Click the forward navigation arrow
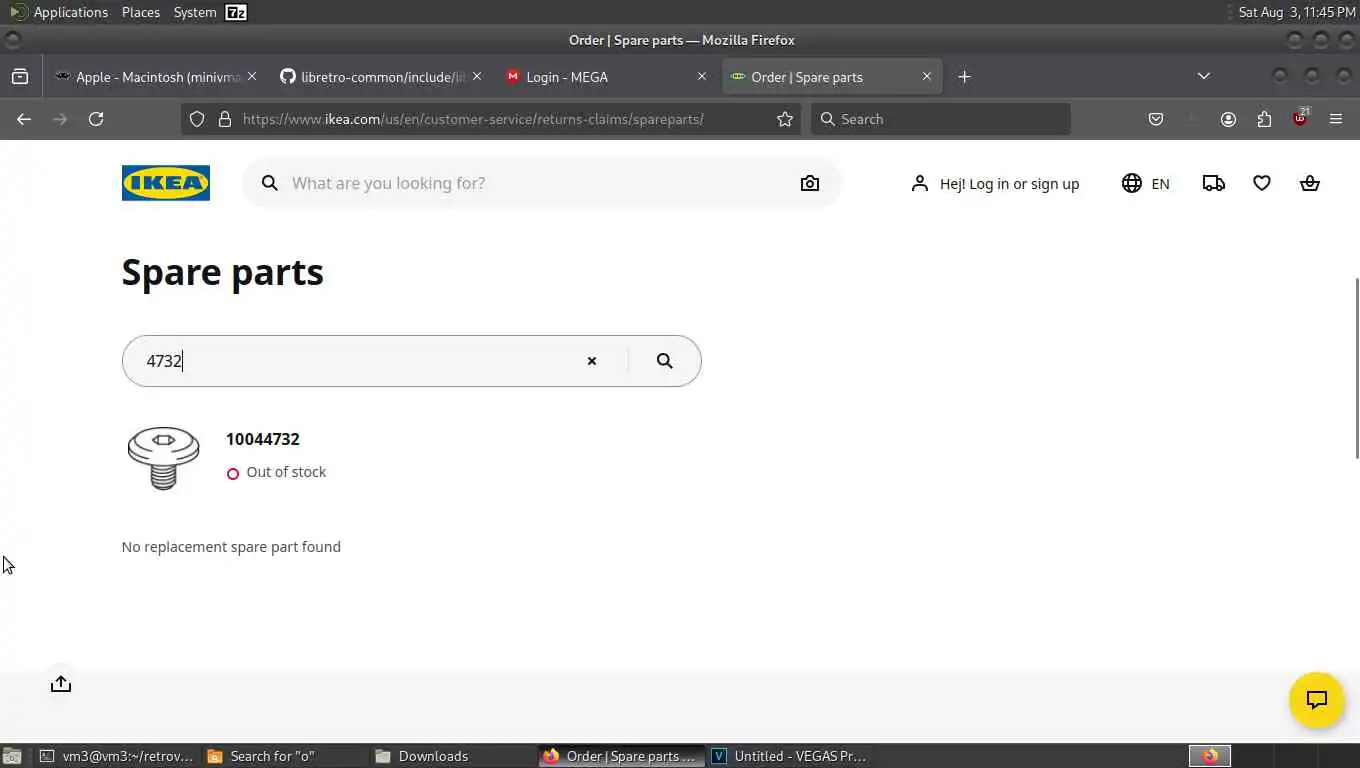Screen dimensions: 1360x768 [x=60, y=119]
